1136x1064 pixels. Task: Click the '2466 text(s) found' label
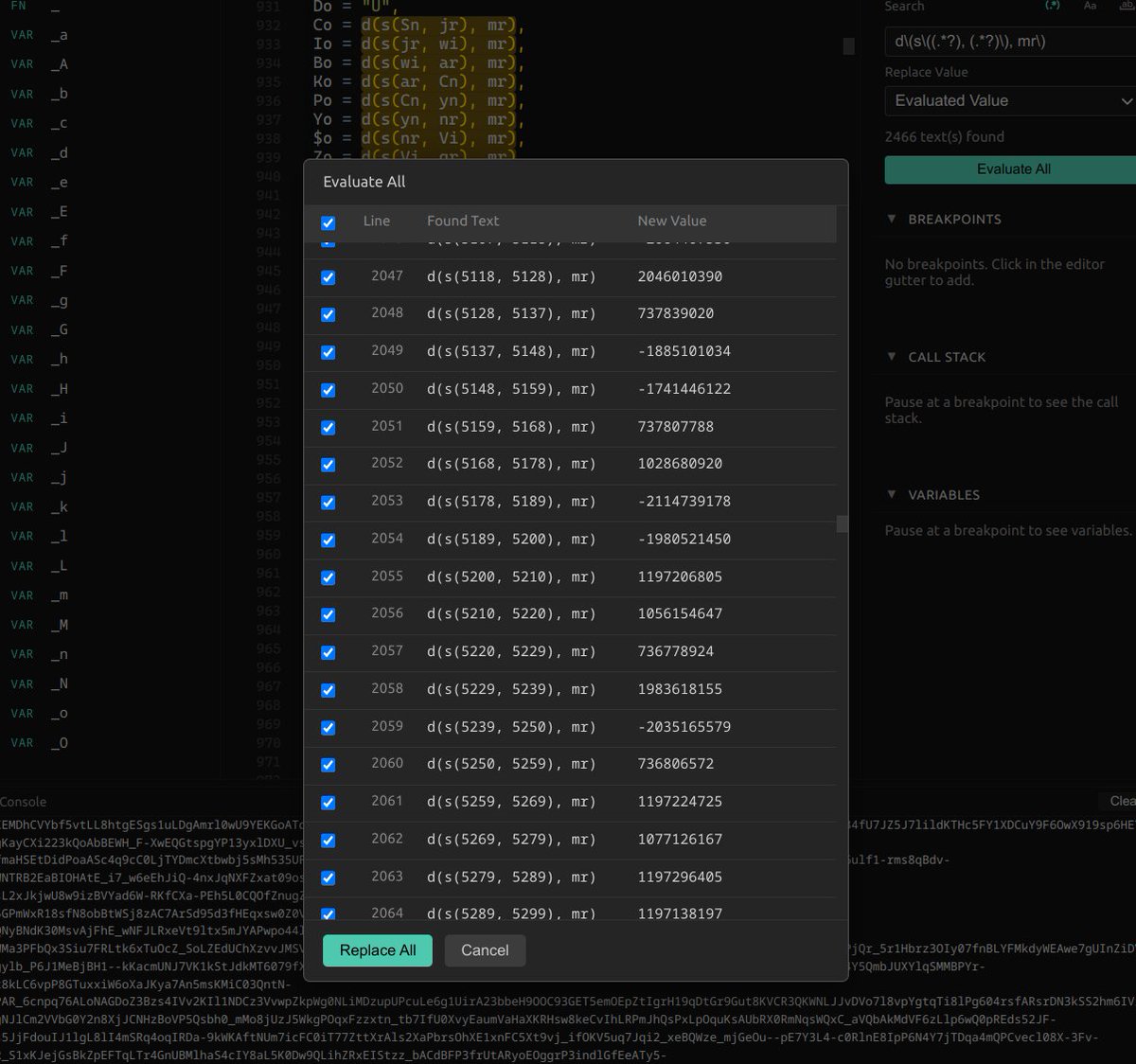[945, 136]
